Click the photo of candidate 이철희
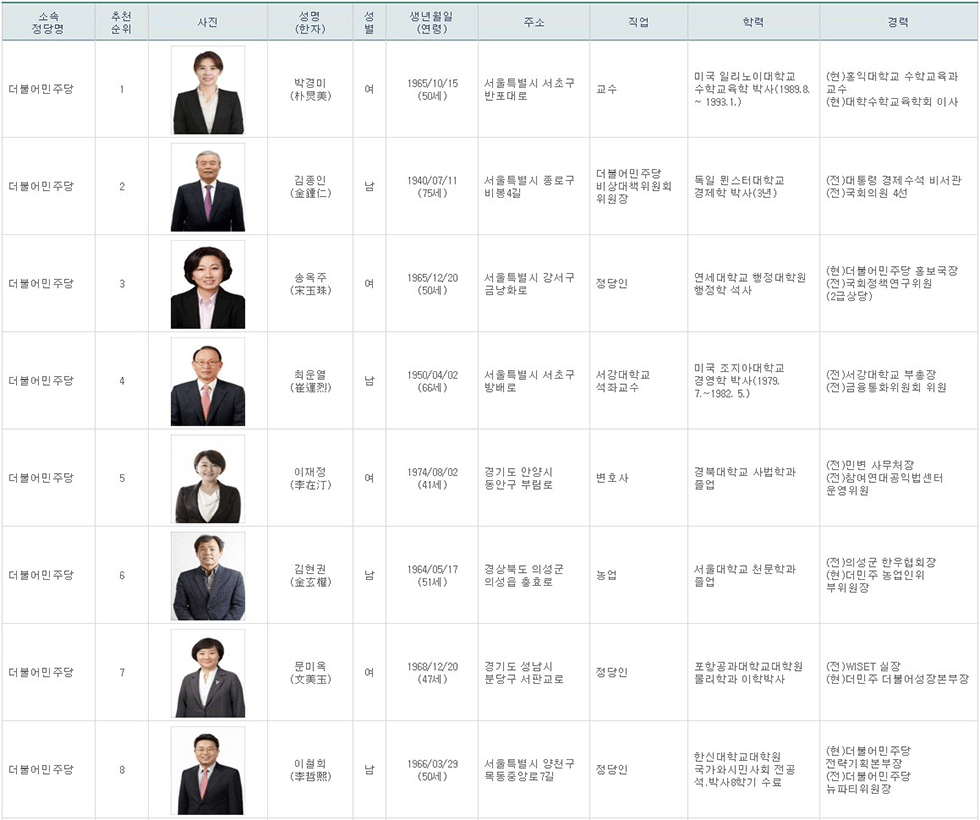Viewport: 980px width, 820px height. coord(208,771)
